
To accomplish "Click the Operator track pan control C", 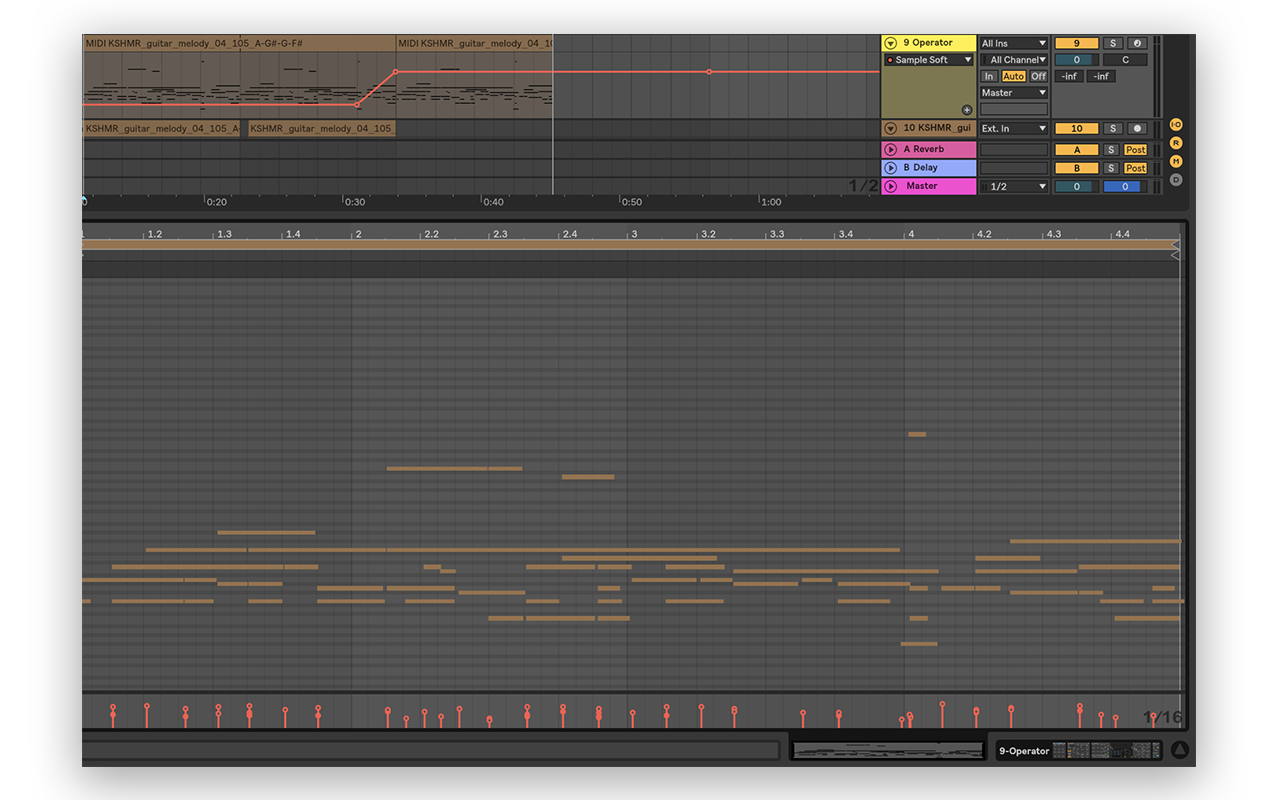I will click(x=1125, y=60).
